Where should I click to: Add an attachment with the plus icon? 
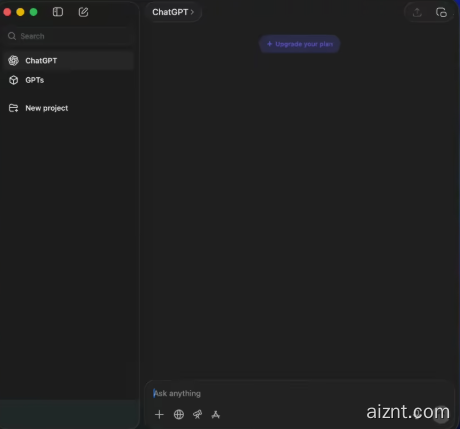(x=159, y=414)
